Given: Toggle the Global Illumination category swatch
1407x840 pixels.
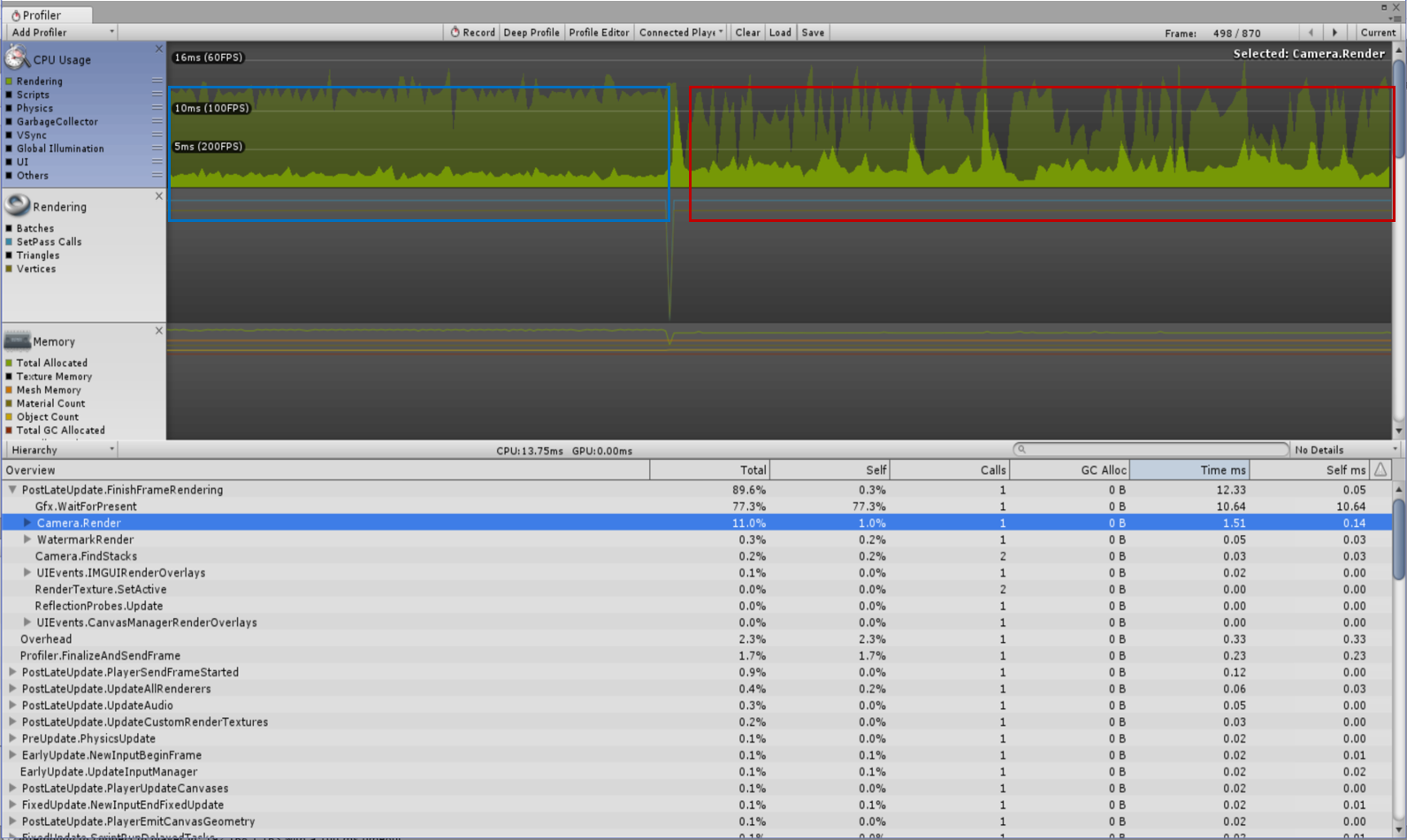Looking at the screenshot, I should [9, 149].
